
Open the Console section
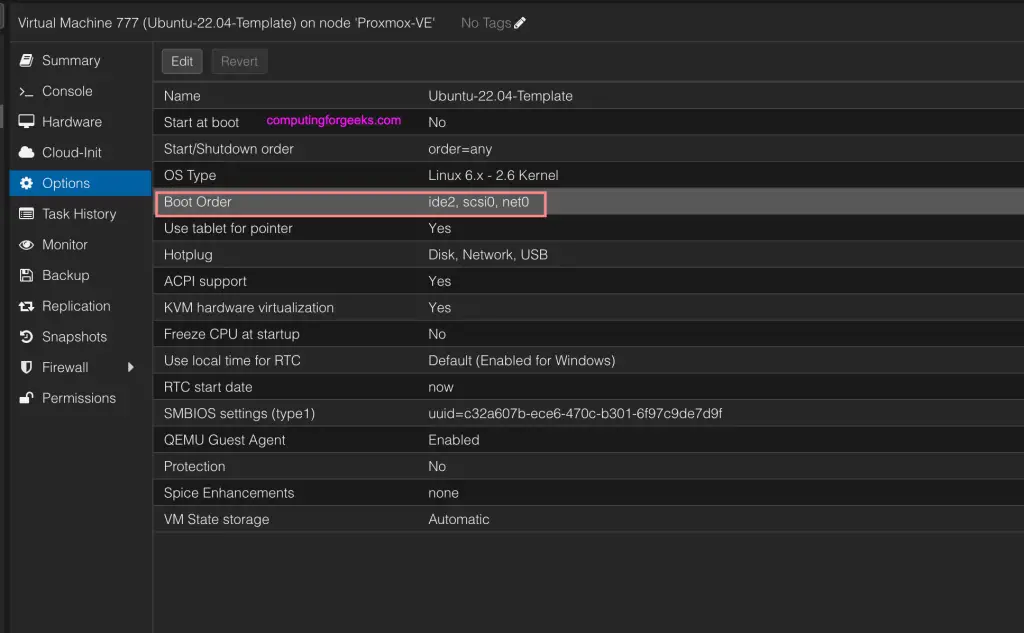tap(80, 91)
